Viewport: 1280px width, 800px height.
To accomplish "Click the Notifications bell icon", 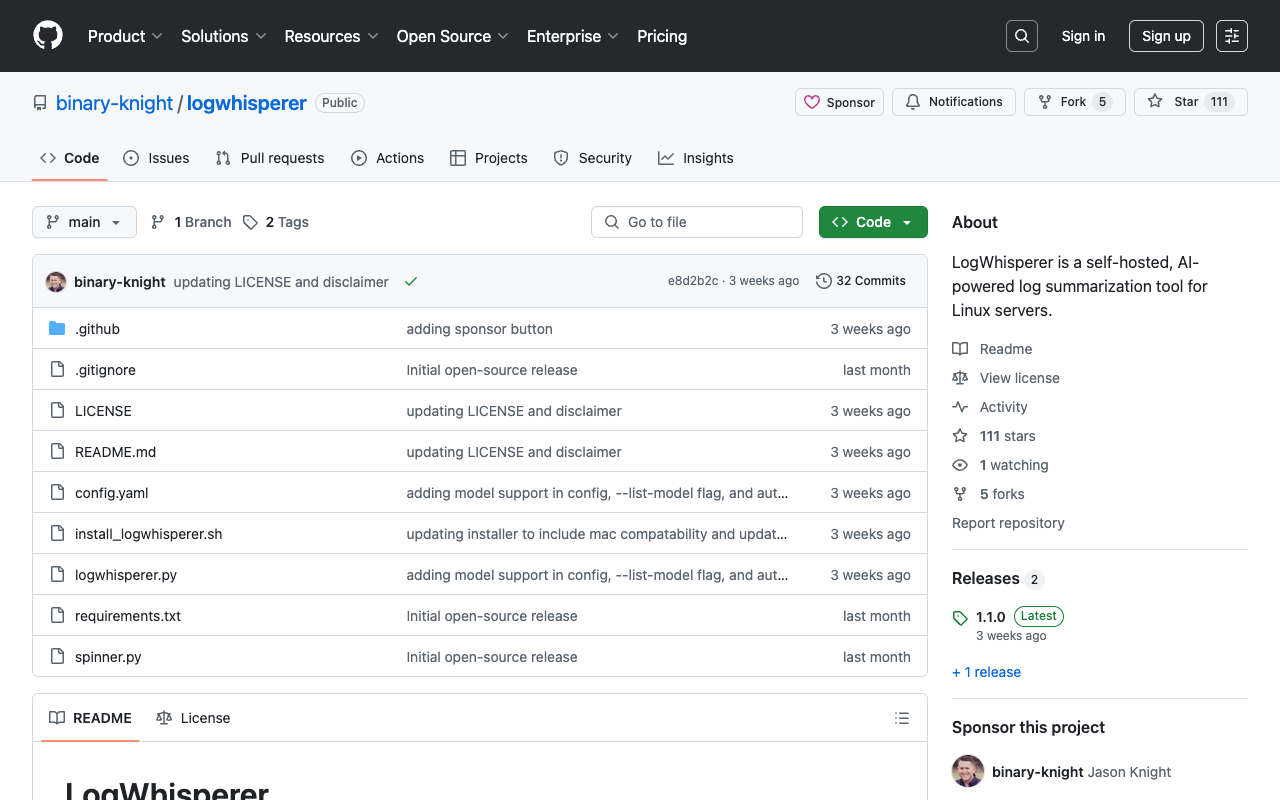I will pyautogui.click(x=911, y=101).
